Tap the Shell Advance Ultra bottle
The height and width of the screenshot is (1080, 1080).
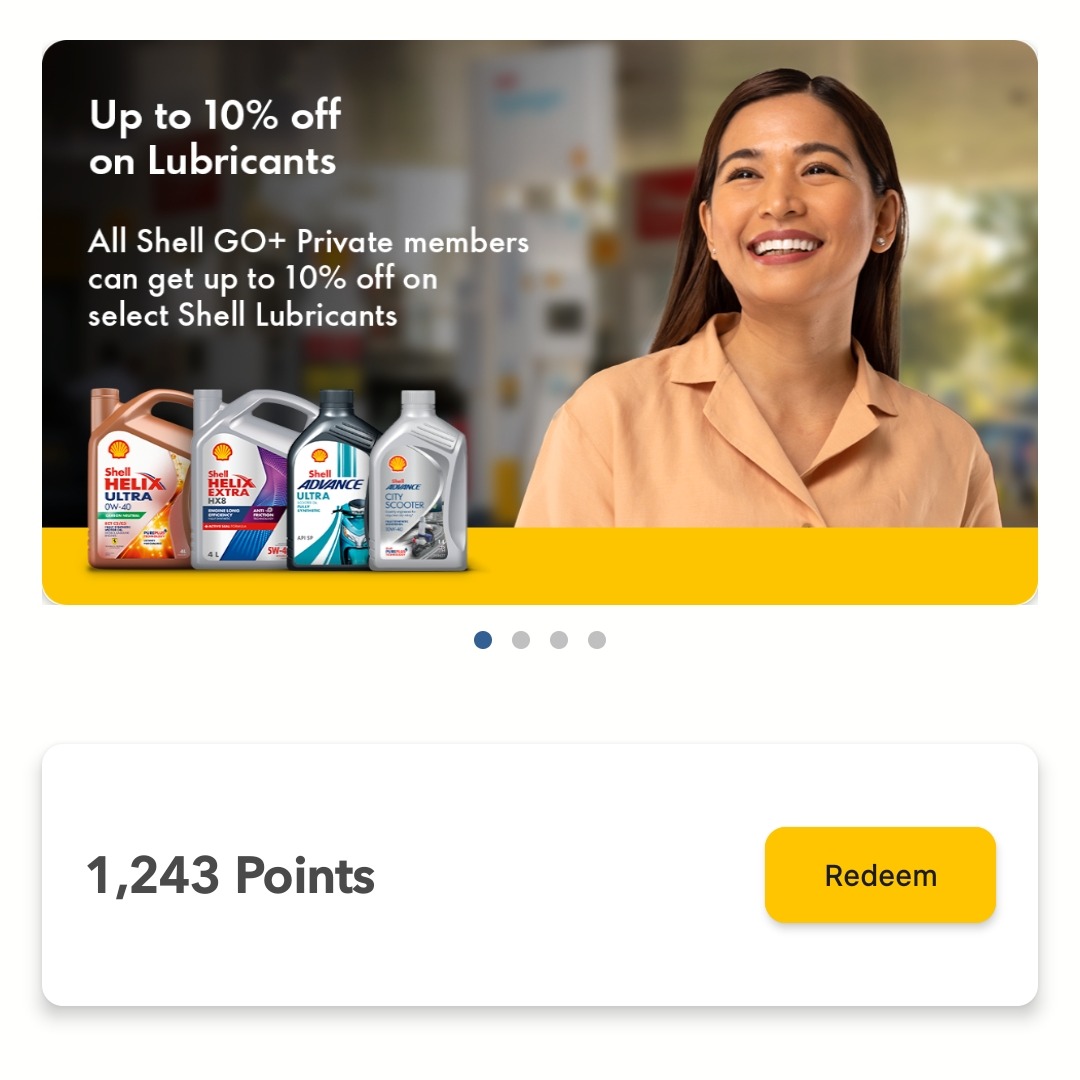331,482
